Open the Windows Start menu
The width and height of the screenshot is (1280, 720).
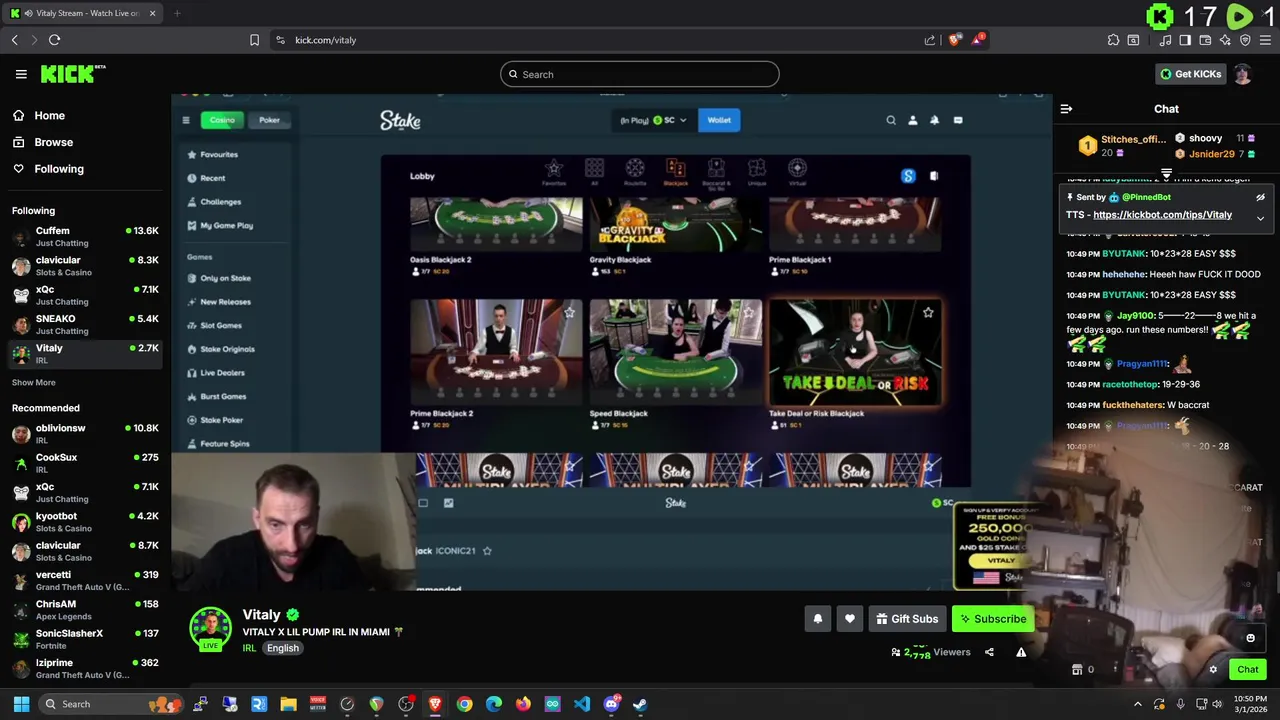21,704
